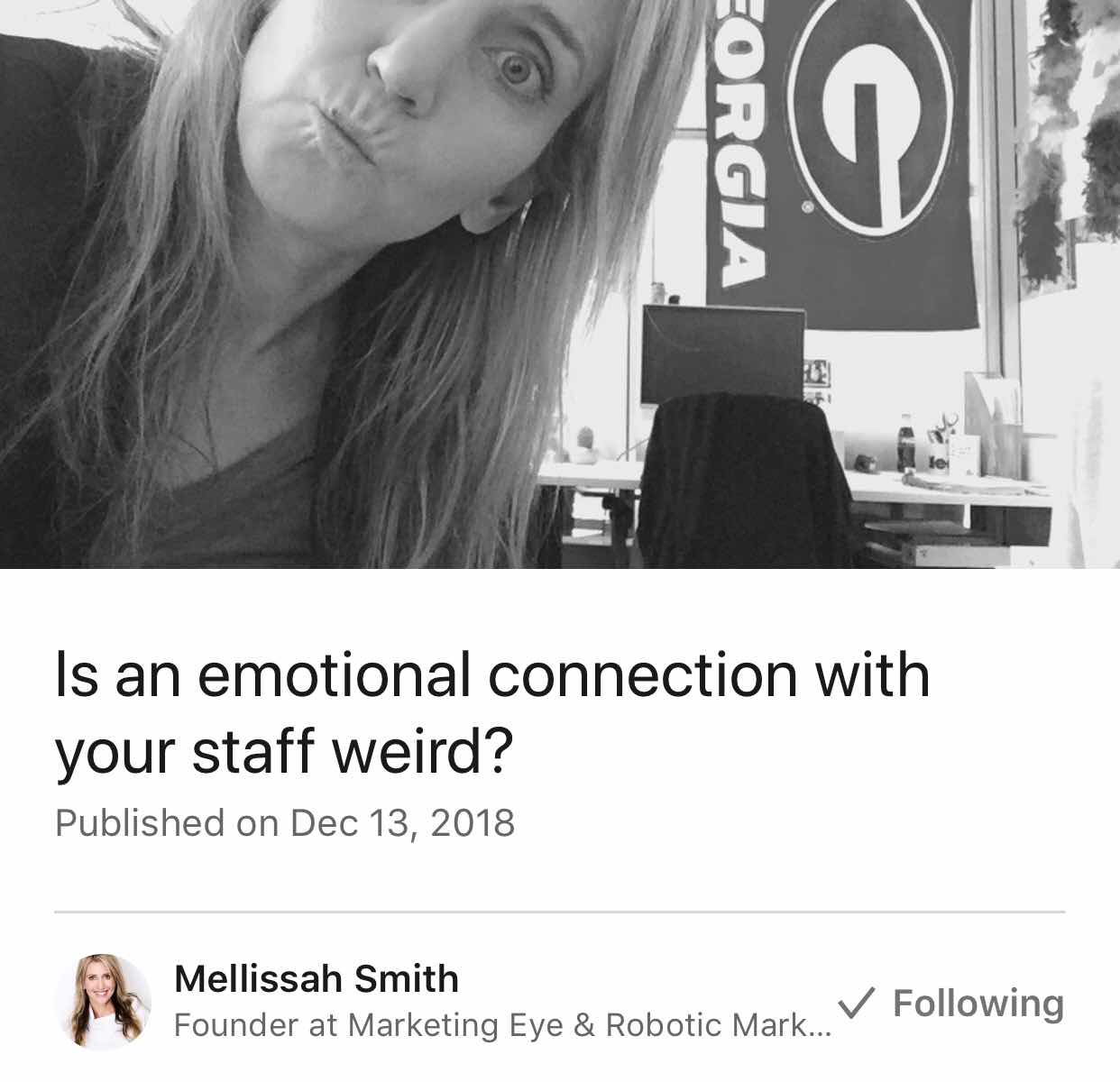The image size is (1120, 1082).
Task: Click the checkmark icon beside Following
Action: (857, 1002)
